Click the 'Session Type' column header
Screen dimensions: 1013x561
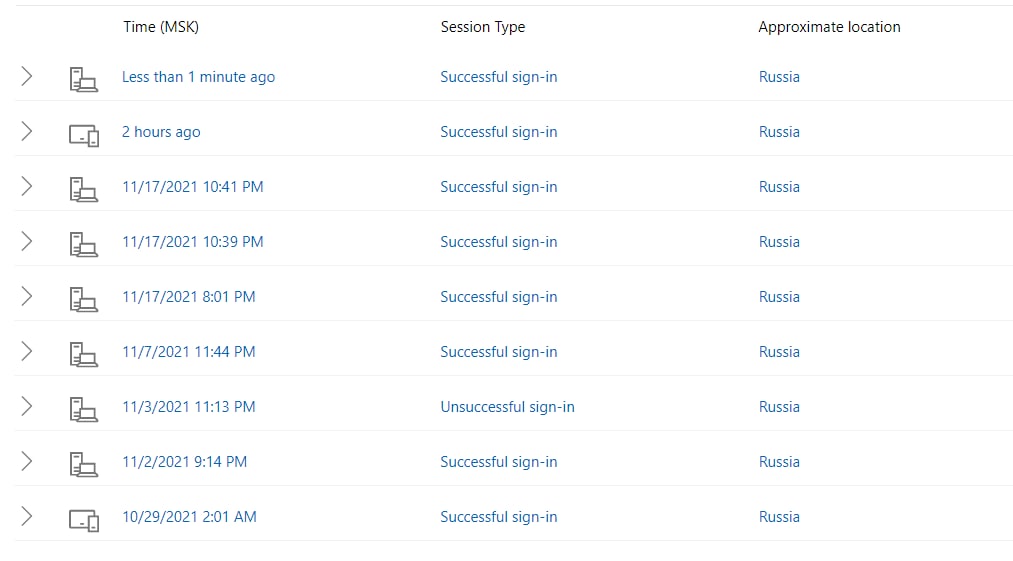coord(483,27)
